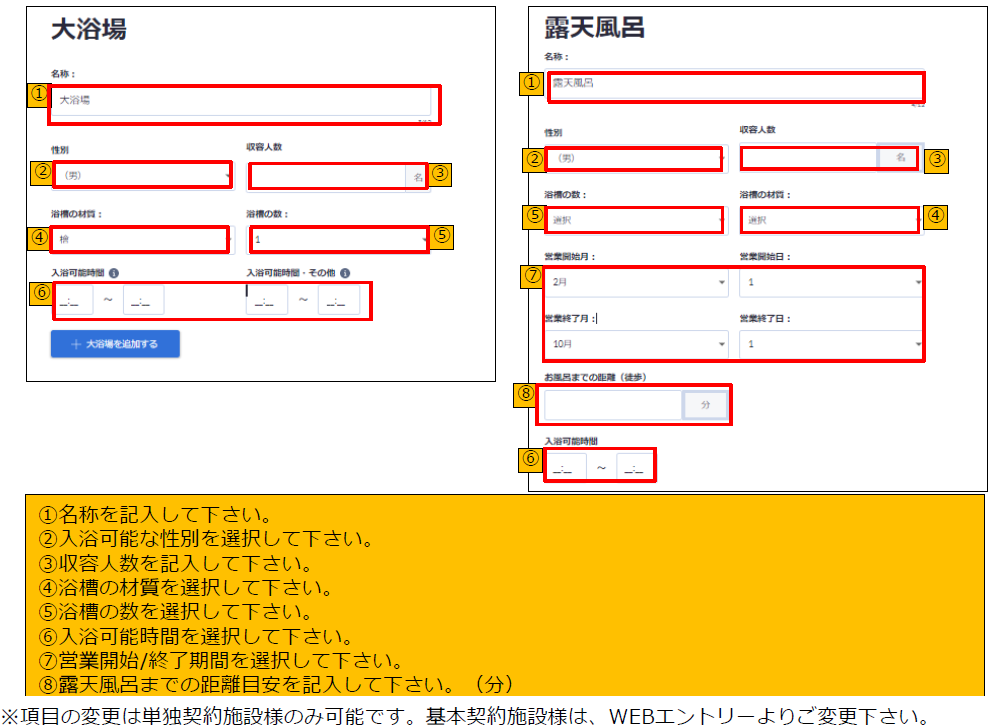Open 性別 dropdown in 大浴場 form
The width and height of the screenshot is (992, 727).
[141, 175]
